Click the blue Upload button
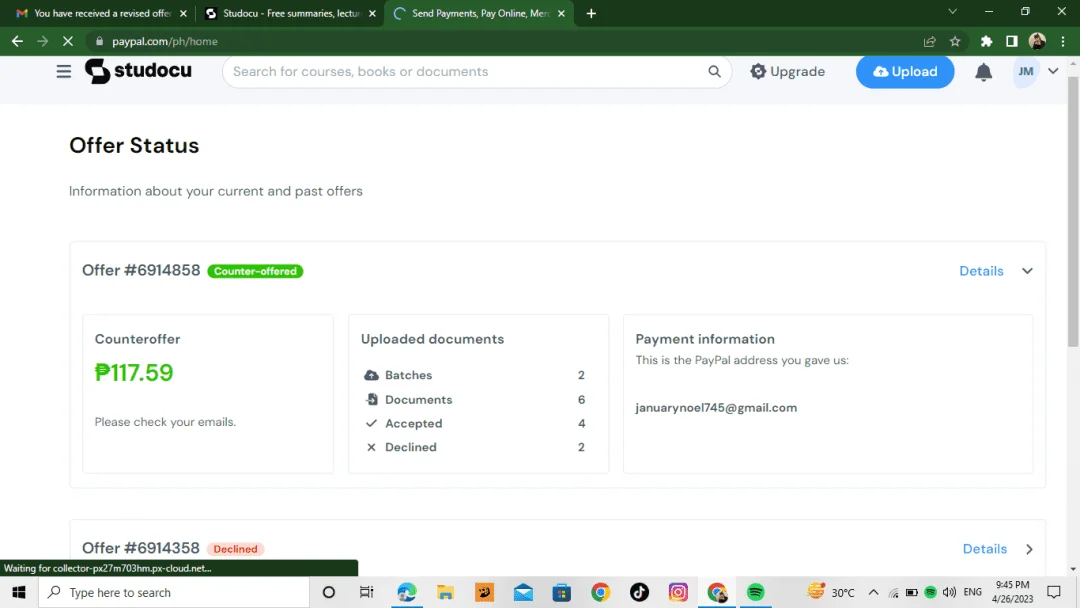Image resolution: width=1080 pixels, height=608 pixels. pyautogui.click(x=905, y=72)
